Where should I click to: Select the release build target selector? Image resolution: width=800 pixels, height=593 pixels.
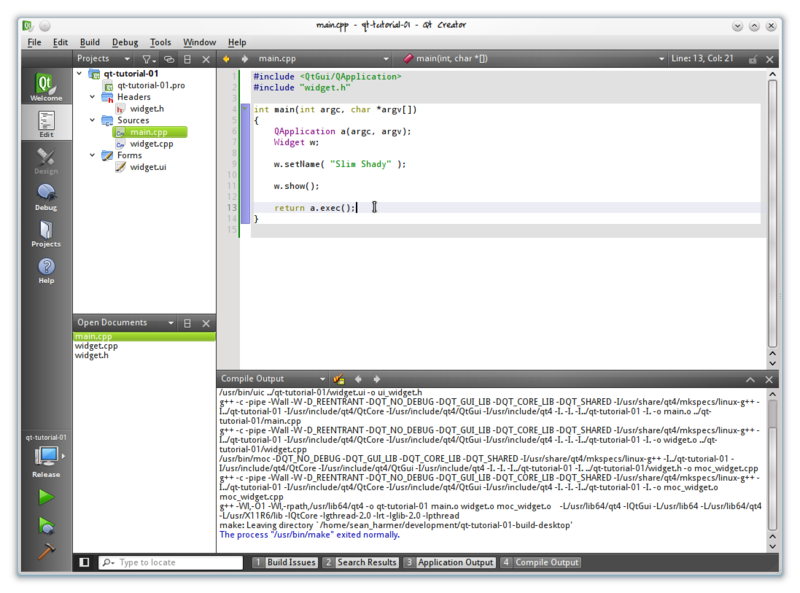click(46, 458)
